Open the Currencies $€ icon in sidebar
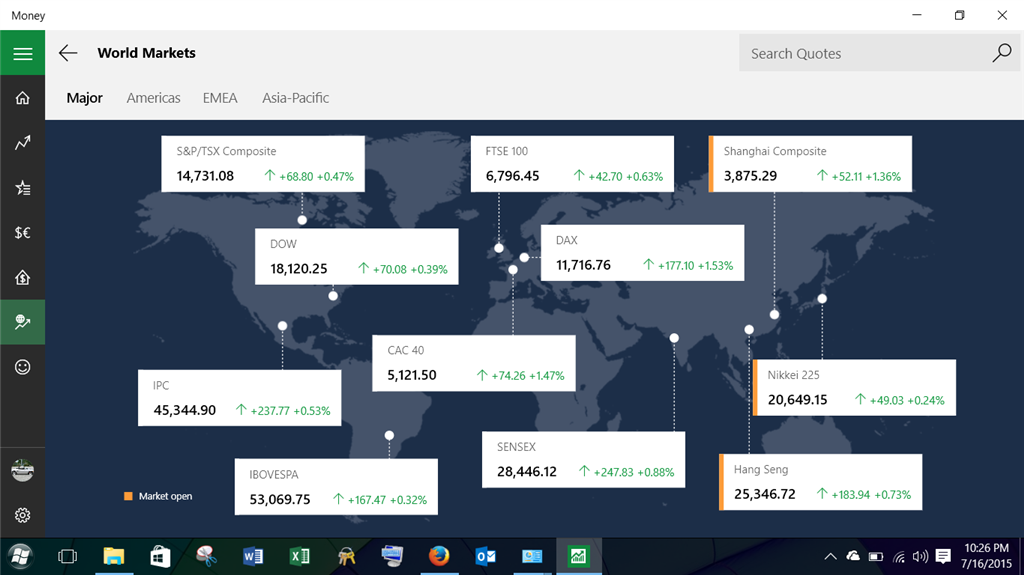 (x=22, y=233)
